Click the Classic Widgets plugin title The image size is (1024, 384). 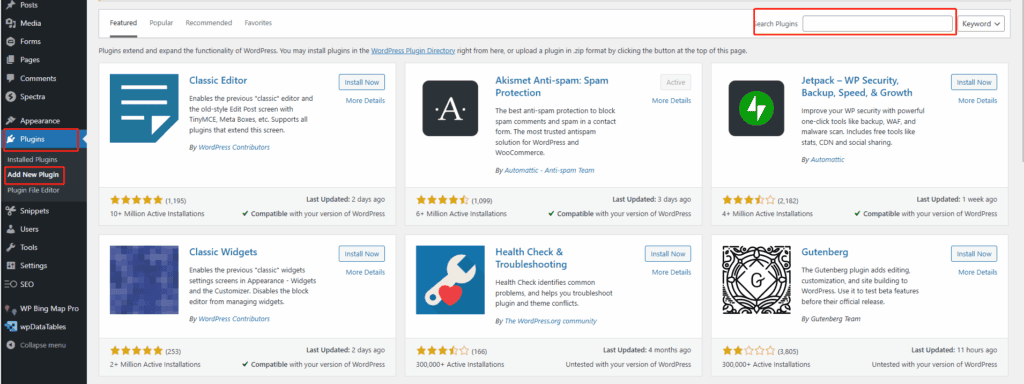tap(223, 252)
